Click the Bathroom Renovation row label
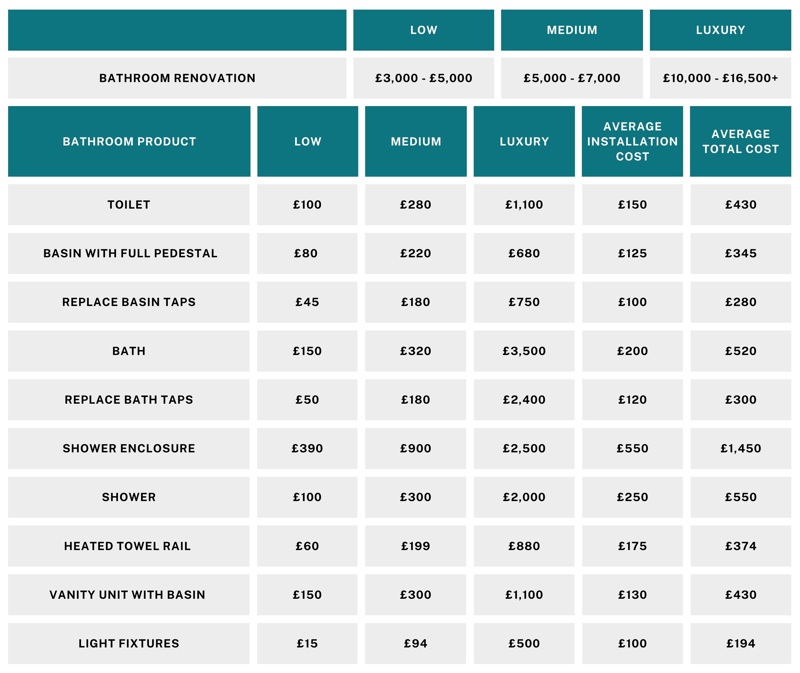Image resolution: width=800 pixels, height=673 pixels. tap(177, 78)
